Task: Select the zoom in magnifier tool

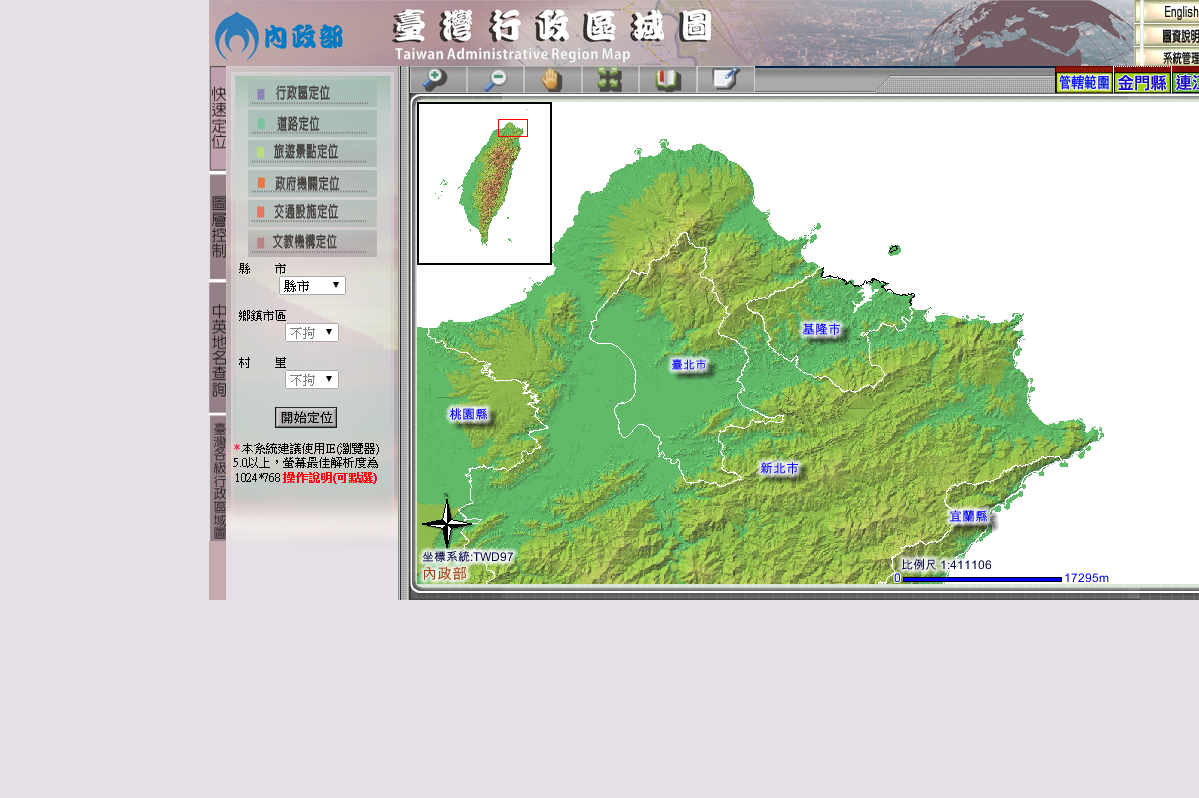Action: point(437,80)
